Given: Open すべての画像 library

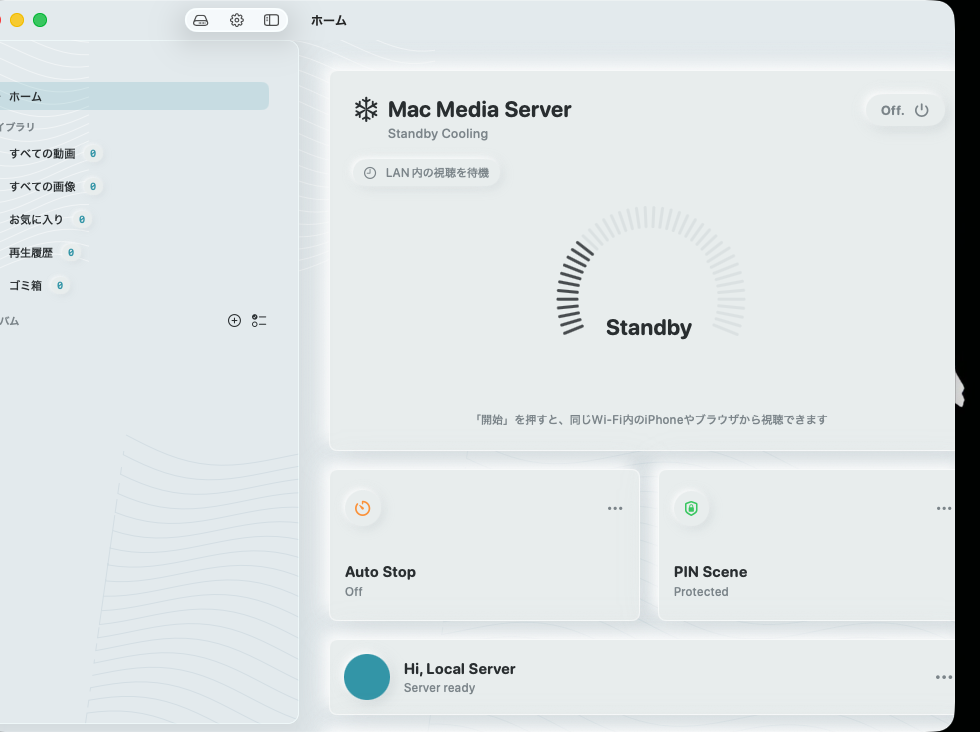Looking at the screenshot, I should point(42,187).
